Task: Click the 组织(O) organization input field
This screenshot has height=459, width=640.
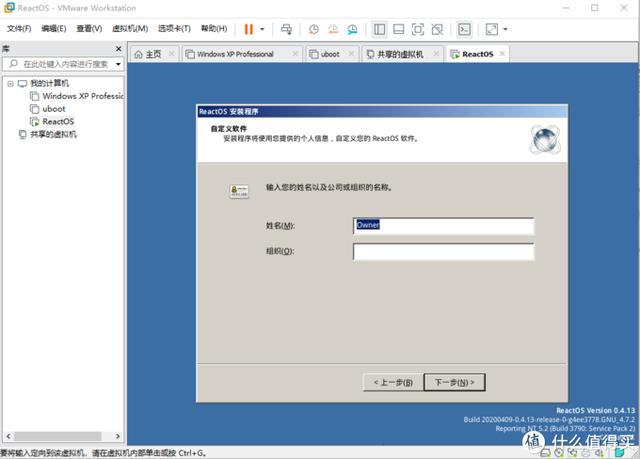Action: pyautogui.click(x=443, y=252)
